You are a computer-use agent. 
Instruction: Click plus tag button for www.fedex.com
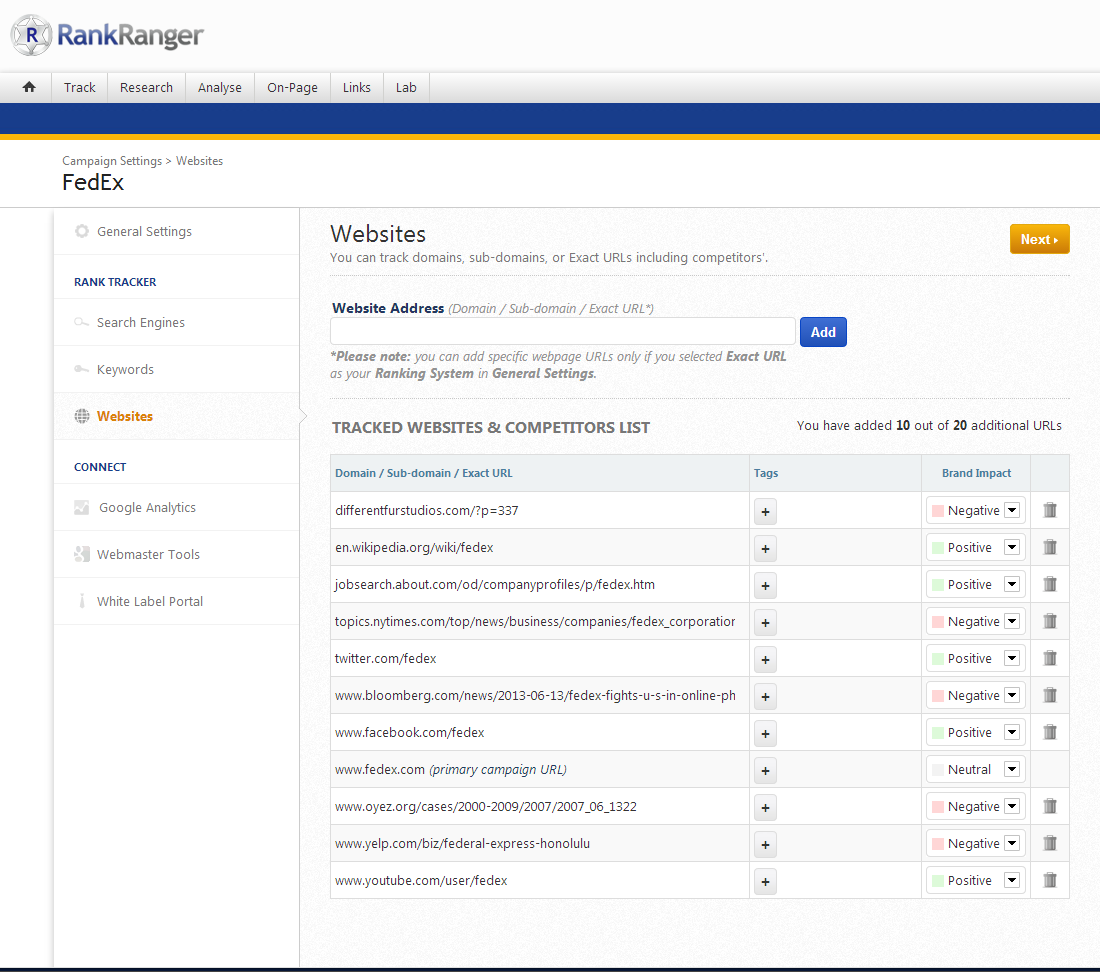(765, 770)
